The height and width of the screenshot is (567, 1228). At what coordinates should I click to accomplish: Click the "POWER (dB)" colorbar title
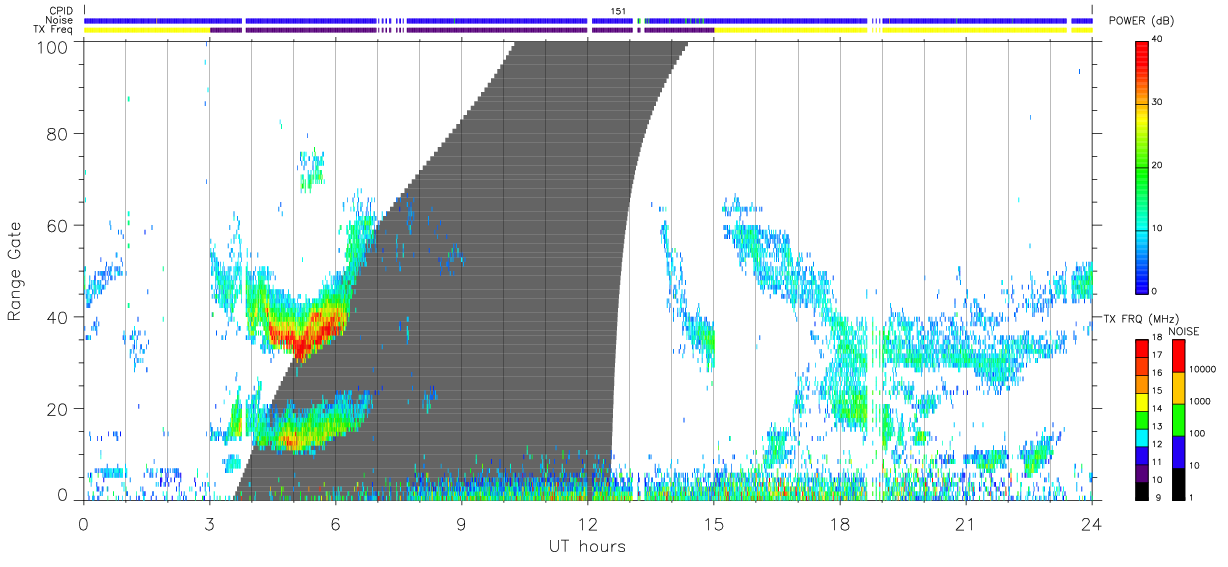(1141, 21)
